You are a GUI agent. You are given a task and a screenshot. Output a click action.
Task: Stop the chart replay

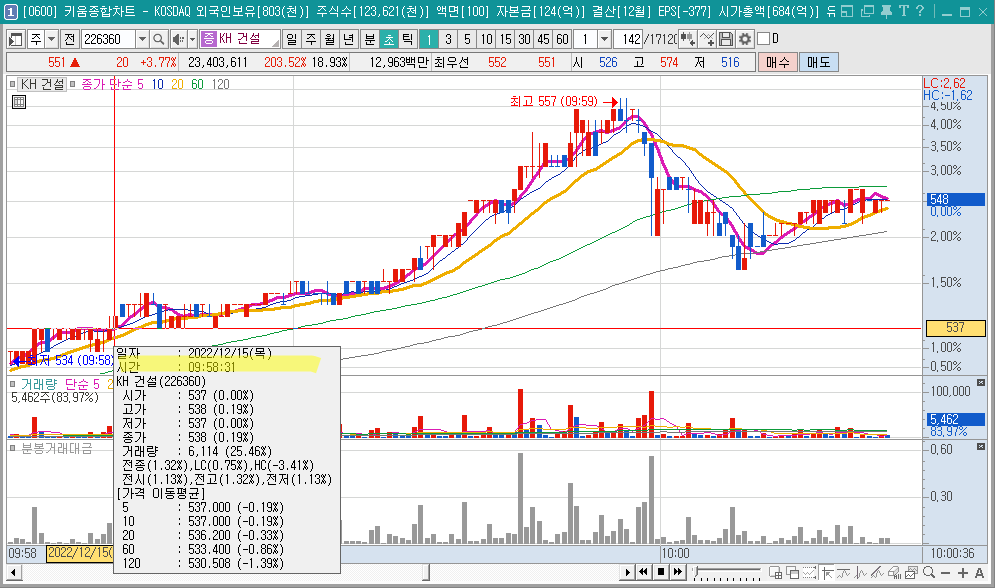coord(661,572)
